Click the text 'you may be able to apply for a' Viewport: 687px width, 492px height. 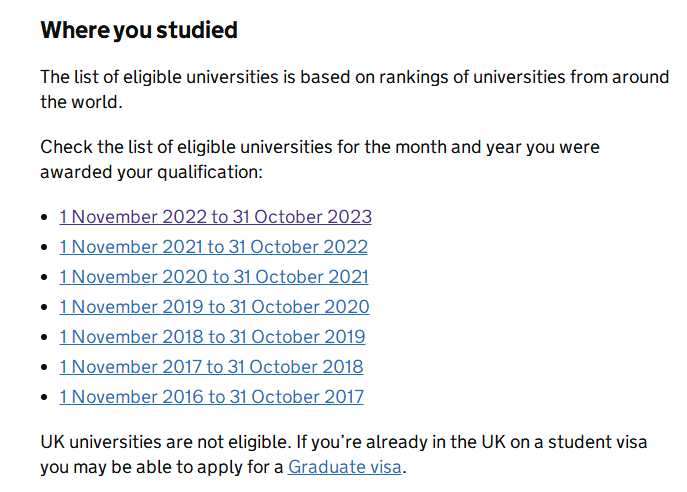[x=161, y=467]
